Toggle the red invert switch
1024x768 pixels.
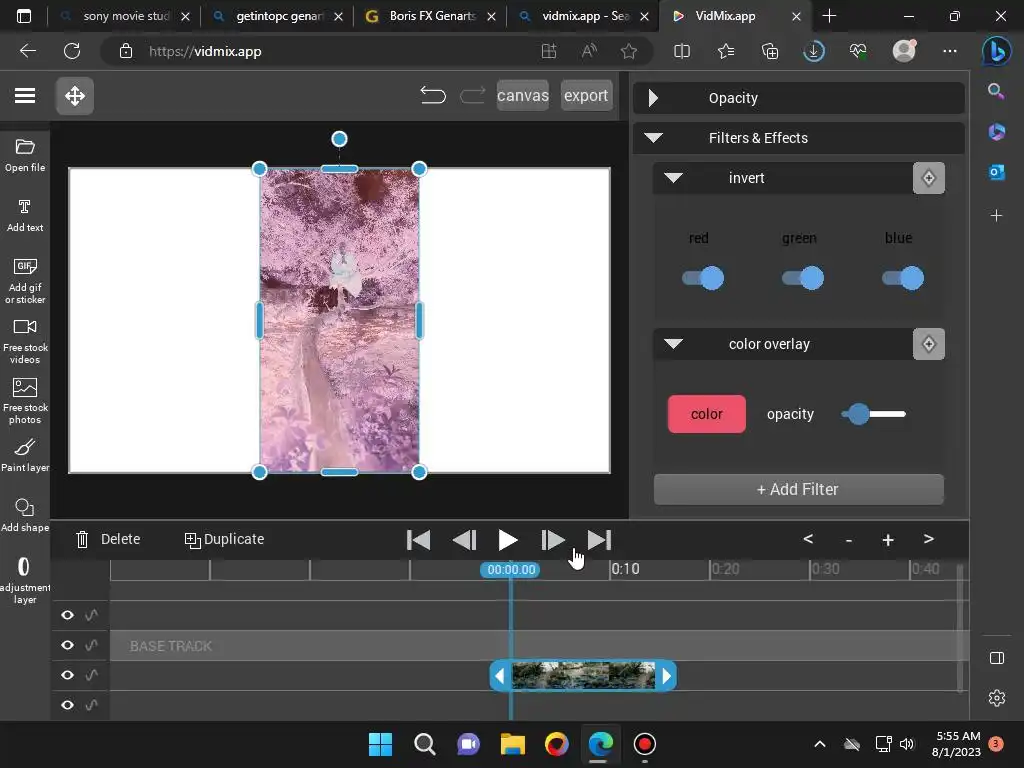point(703,278)
